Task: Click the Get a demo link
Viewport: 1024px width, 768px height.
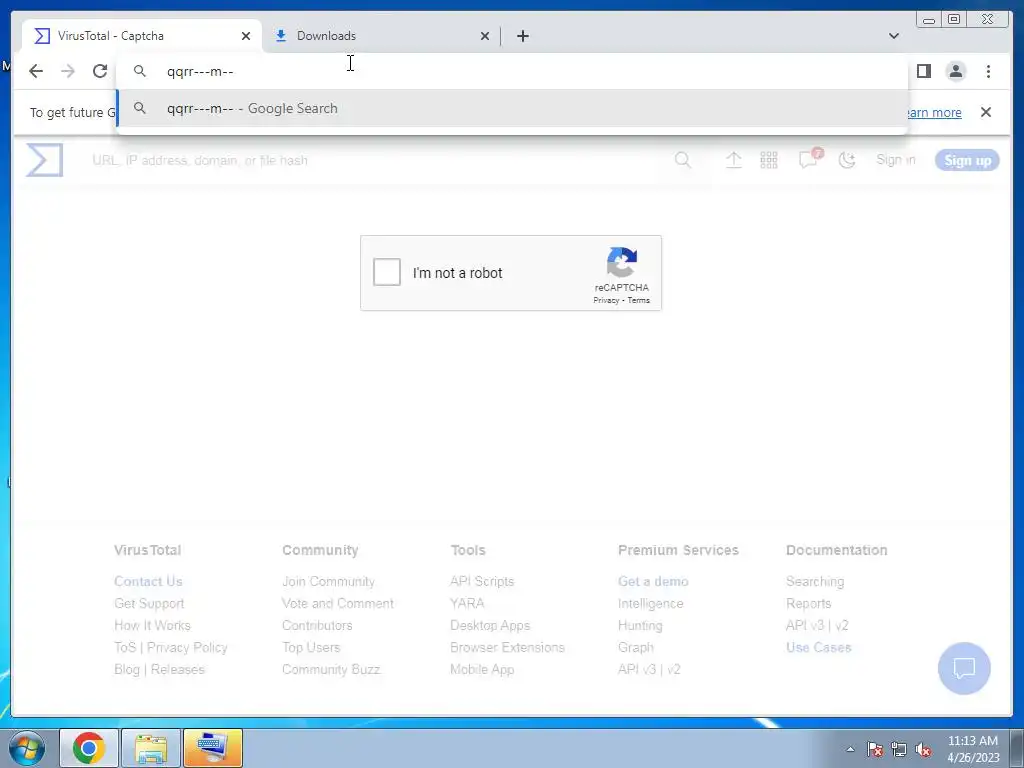Action: [x=653, y=581]
